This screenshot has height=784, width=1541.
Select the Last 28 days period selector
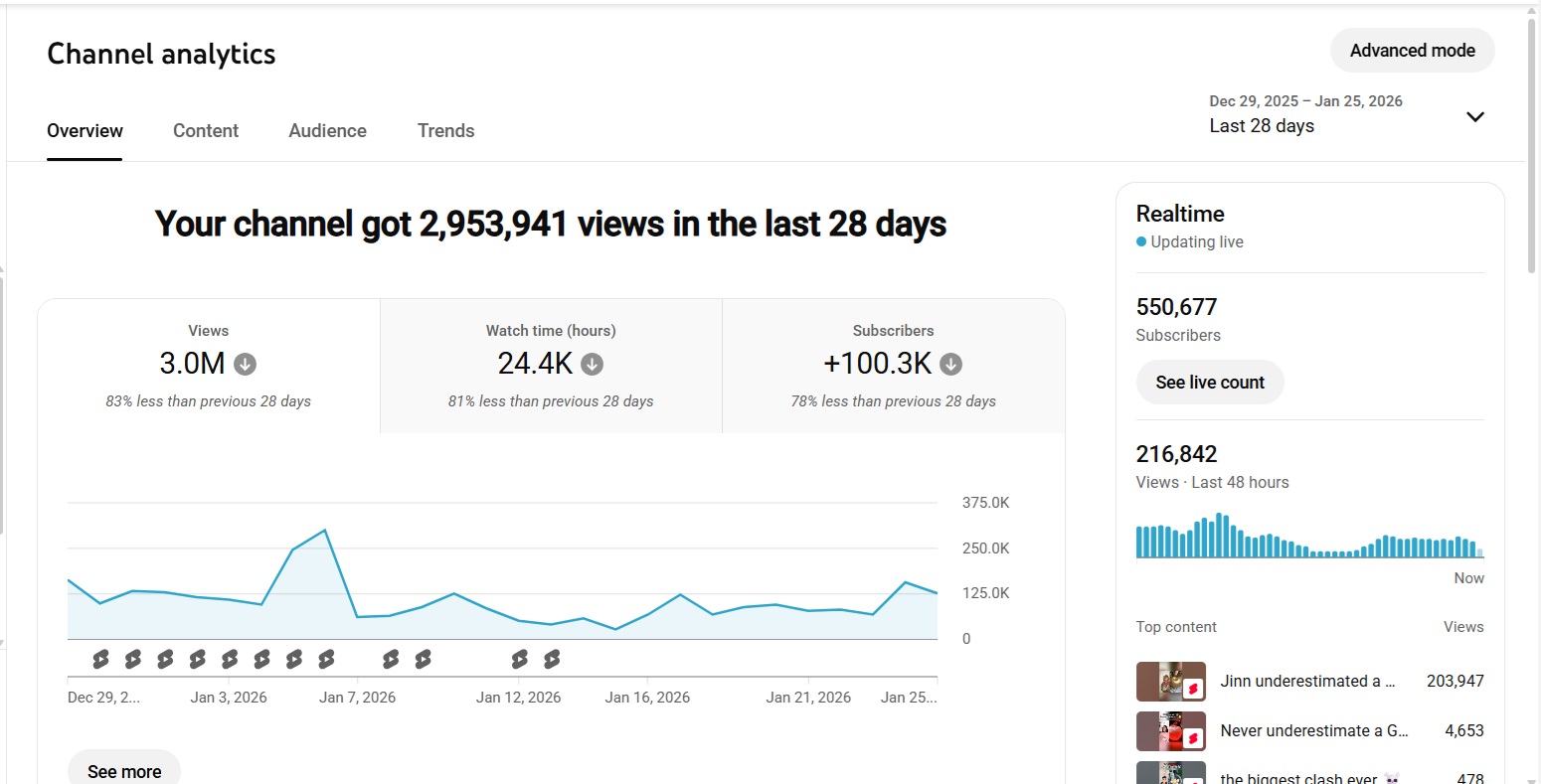tap(1262, 126)
